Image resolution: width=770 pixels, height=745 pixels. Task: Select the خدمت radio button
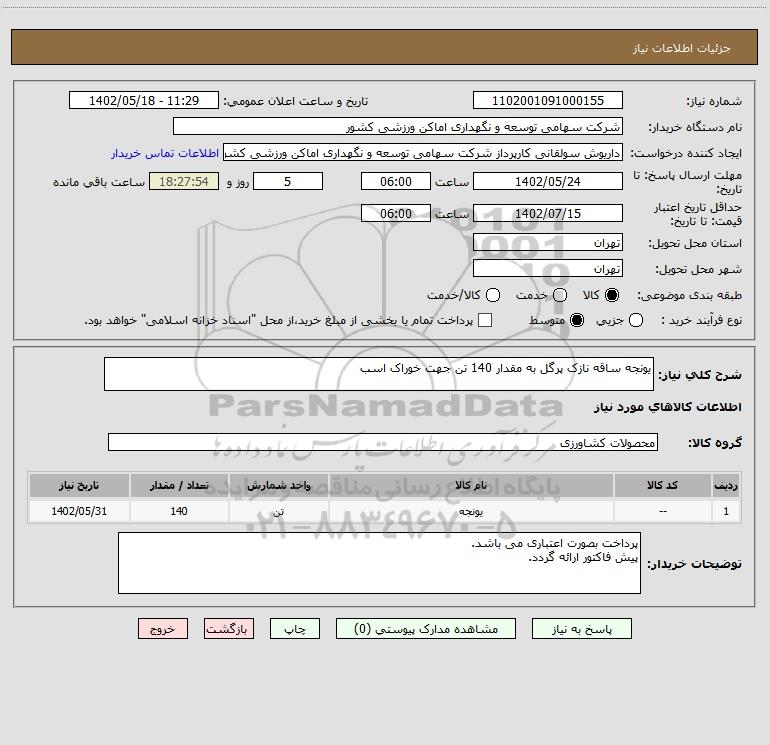click(560, 295)
